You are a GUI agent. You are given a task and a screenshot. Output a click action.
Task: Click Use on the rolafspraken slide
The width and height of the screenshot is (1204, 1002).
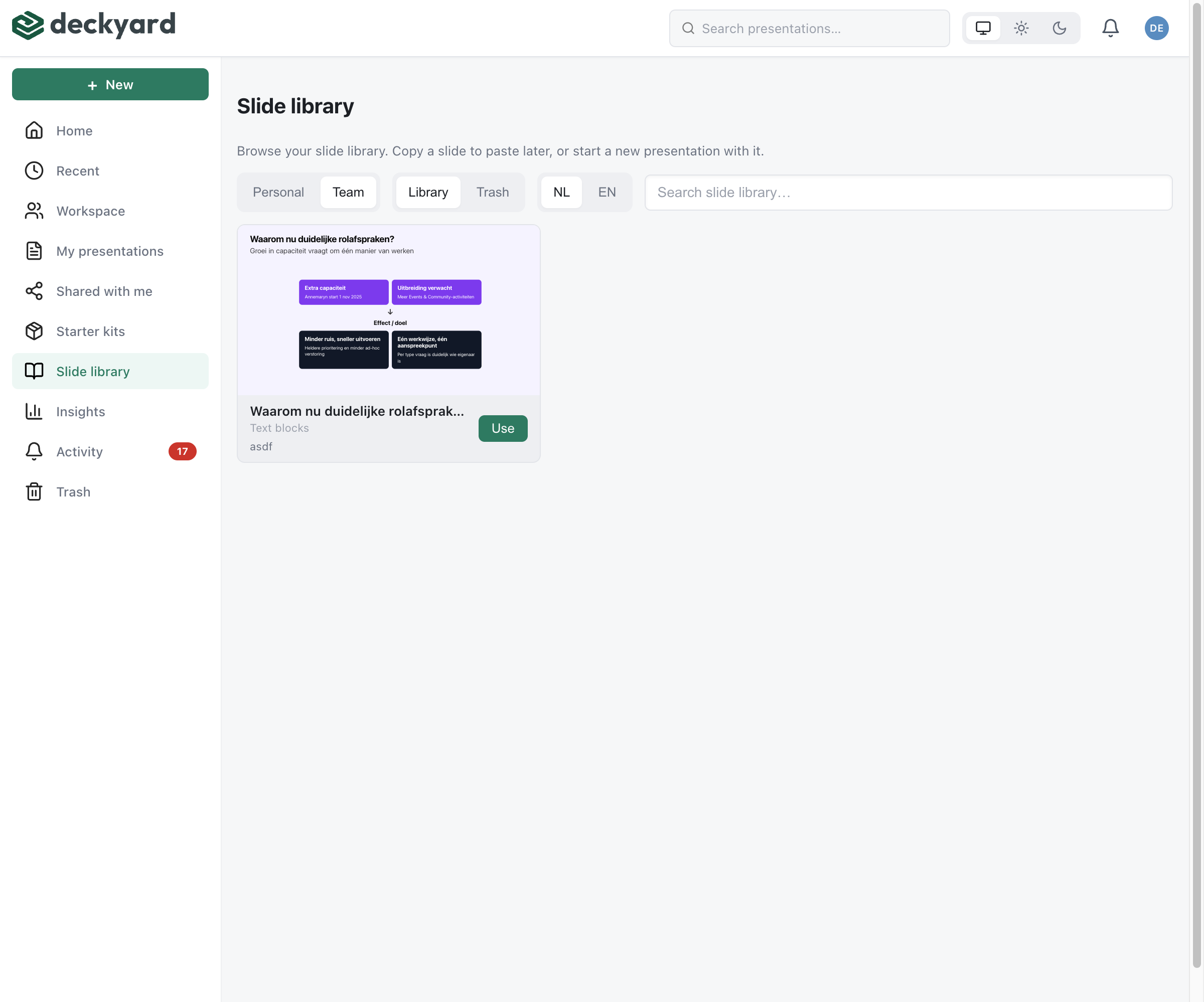point(503,428)
